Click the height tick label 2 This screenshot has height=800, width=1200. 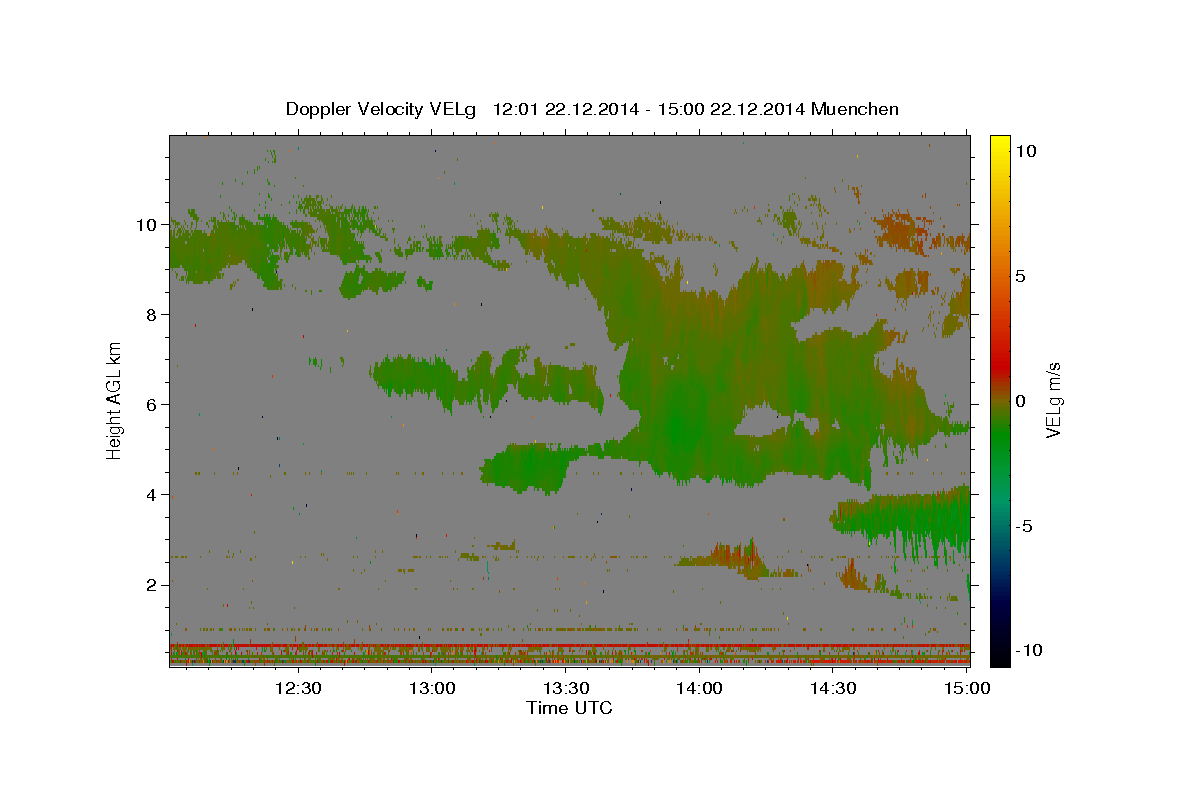pos(153,585)
